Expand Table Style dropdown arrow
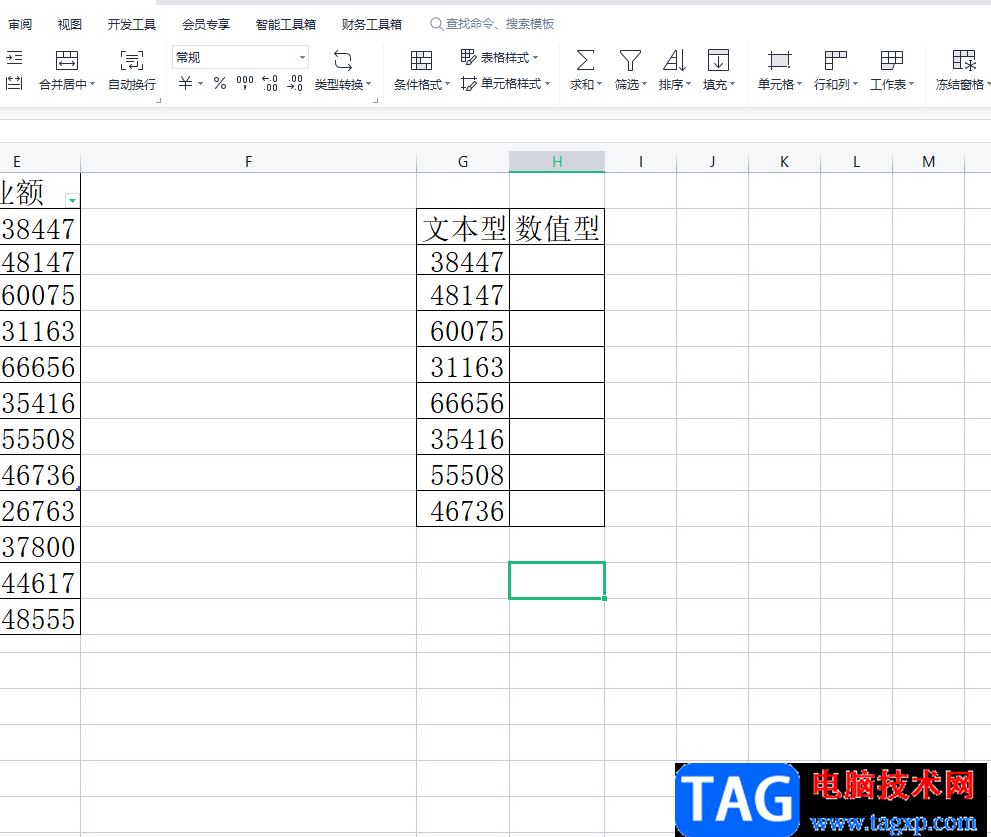This screenshot has width=991, height=837. (x=535, y=58)
